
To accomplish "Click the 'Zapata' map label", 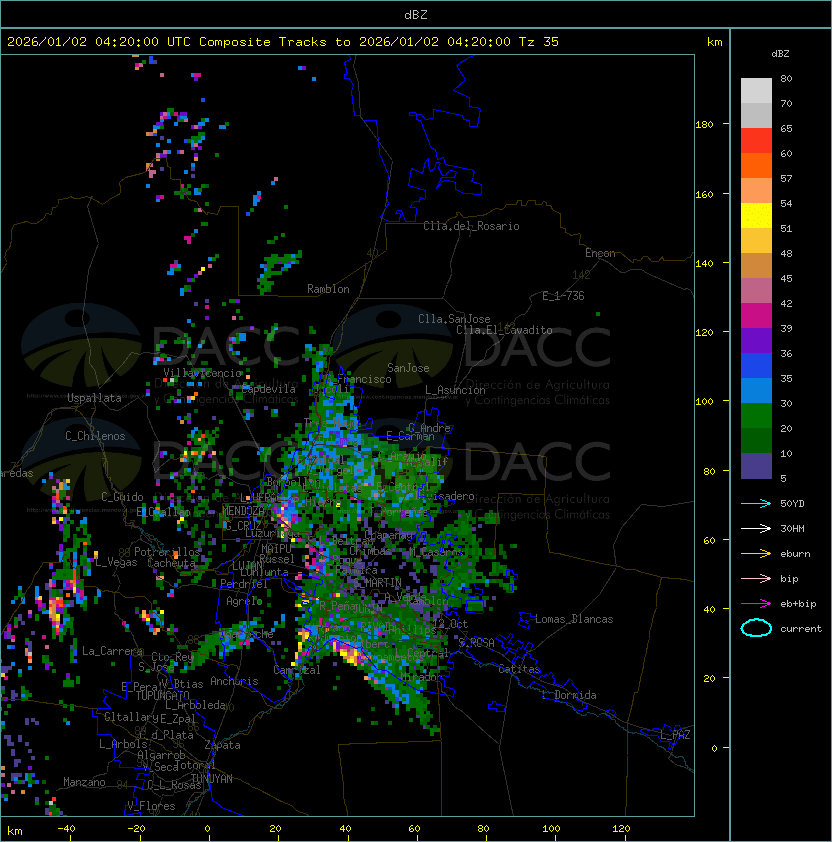I will (222, 745).
